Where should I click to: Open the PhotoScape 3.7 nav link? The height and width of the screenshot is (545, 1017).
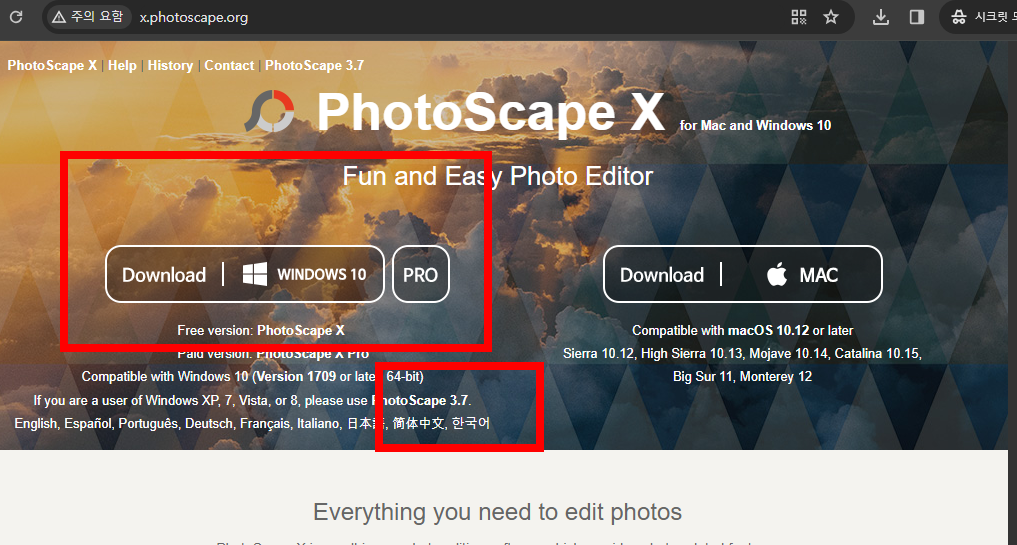point(314,66)
